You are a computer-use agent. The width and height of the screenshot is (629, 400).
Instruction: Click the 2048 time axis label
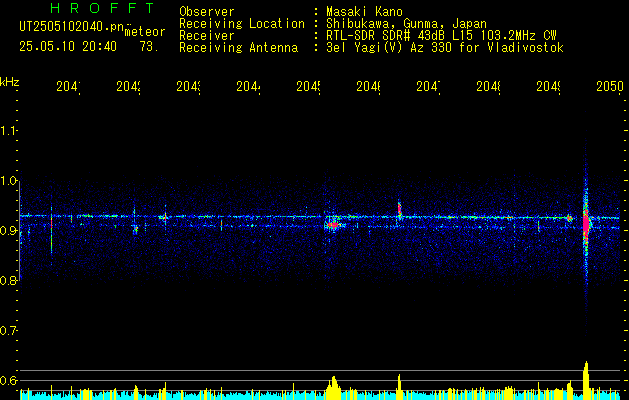coord(488,86)
